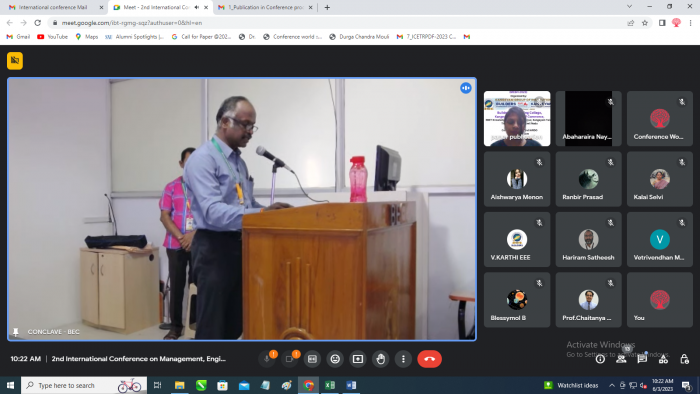This screenshot has height=394, width=700.
Task: Open the emoji reactions button
Action: click(x=335, y=359)
